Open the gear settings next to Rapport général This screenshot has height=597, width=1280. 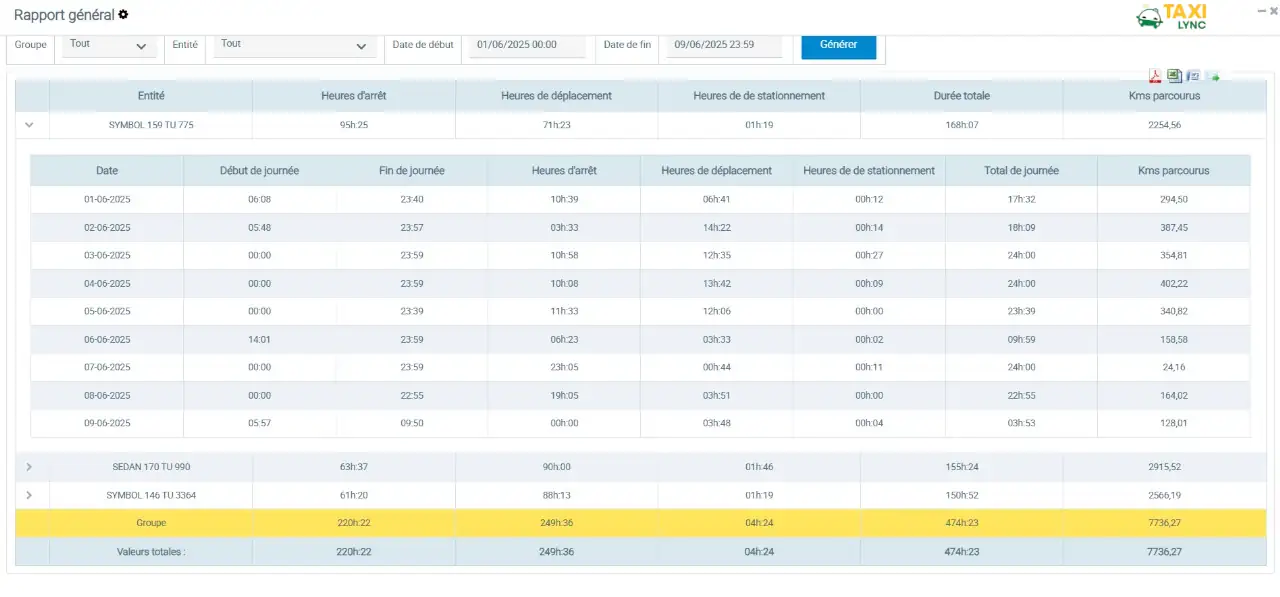point(123,15)
